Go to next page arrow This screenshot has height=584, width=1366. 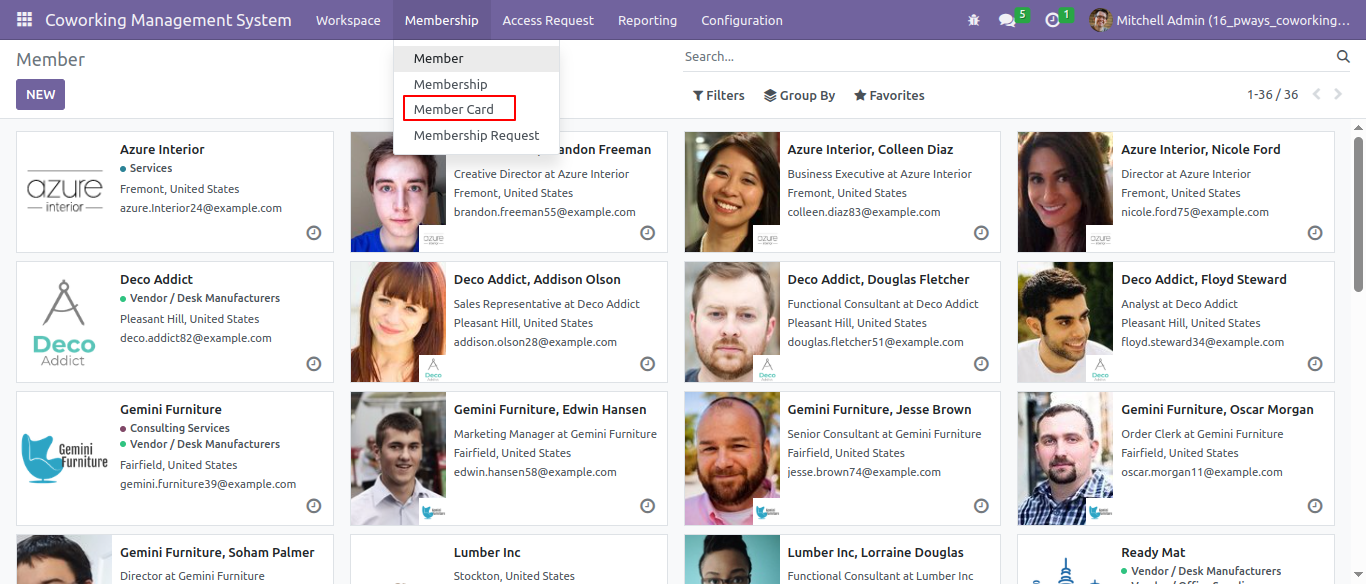1339,94
